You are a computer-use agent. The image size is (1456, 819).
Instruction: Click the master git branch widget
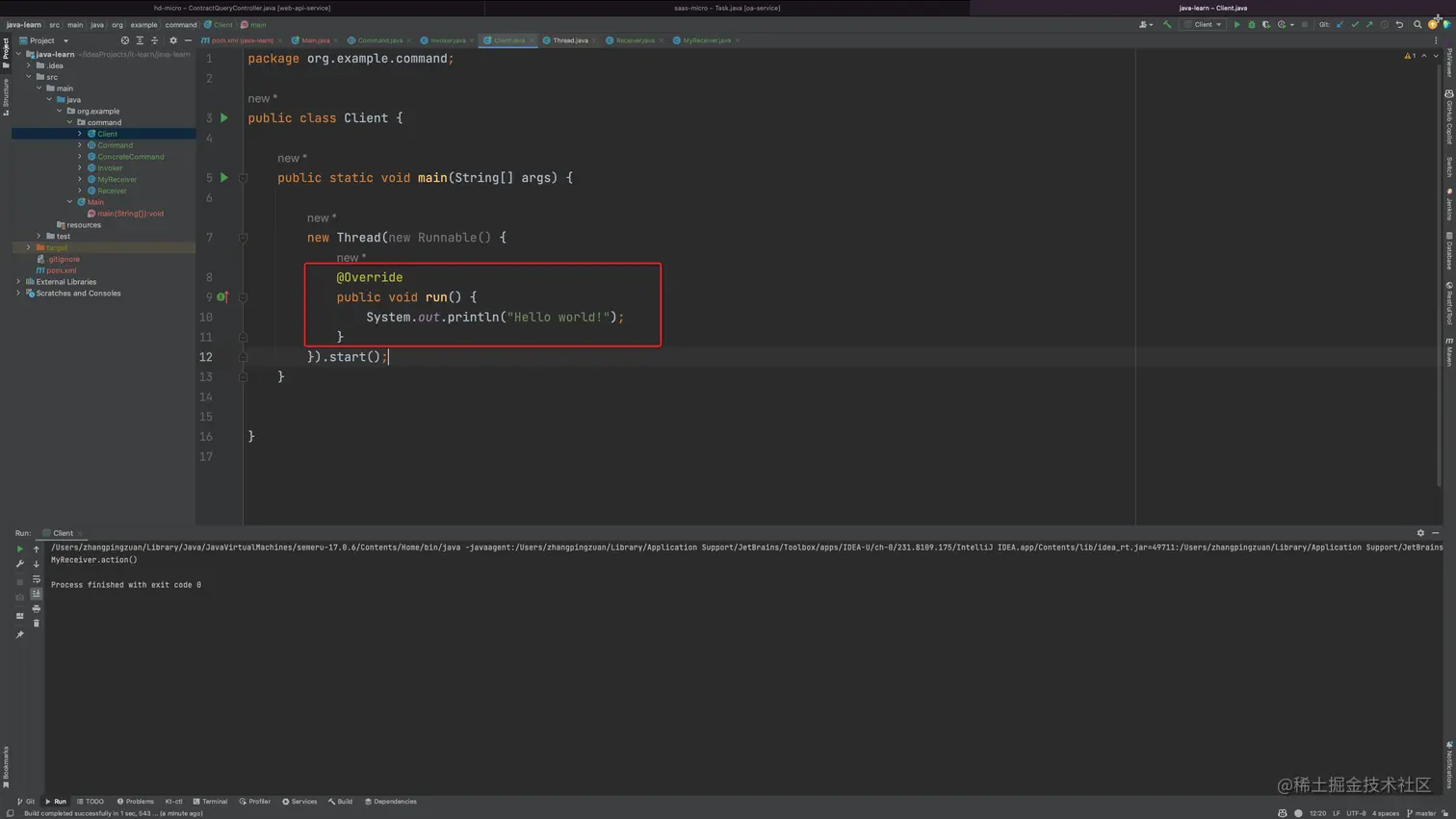tap(1422, 813)
